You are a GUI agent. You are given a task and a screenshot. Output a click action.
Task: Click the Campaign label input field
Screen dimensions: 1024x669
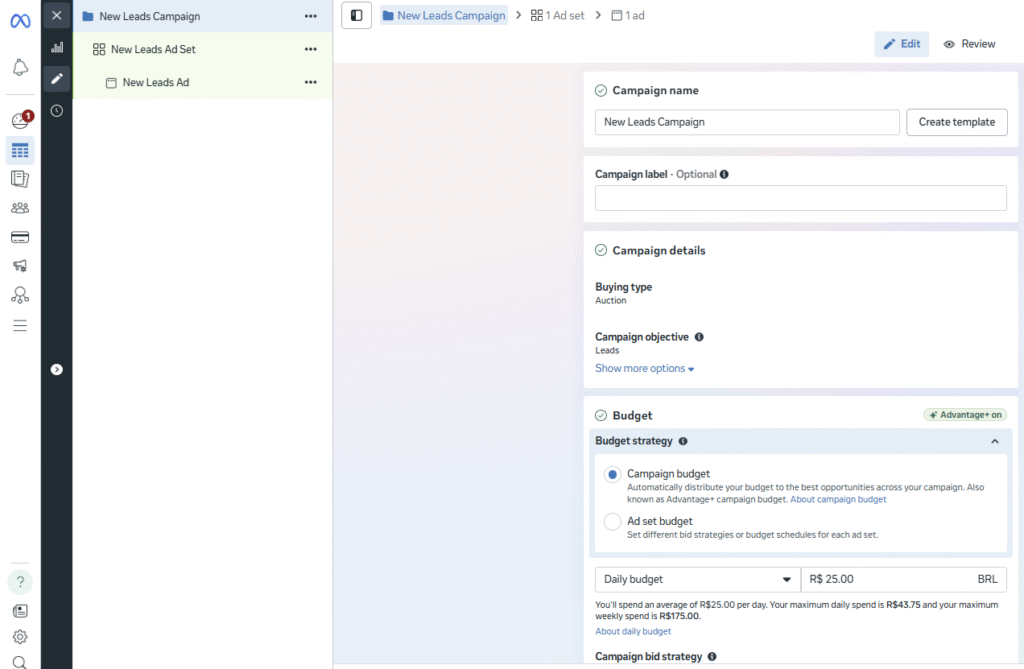800,198
